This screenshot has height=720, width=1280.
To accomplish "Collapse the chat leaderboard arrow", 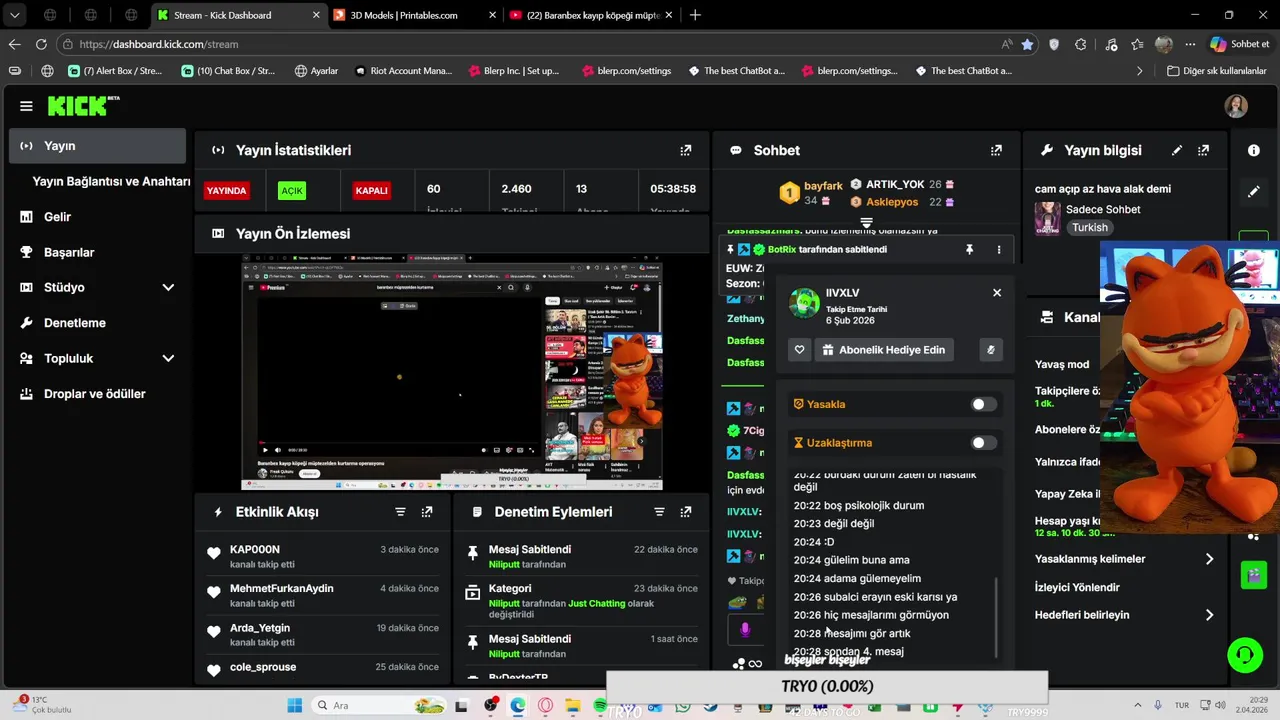I will pos(867,223).
